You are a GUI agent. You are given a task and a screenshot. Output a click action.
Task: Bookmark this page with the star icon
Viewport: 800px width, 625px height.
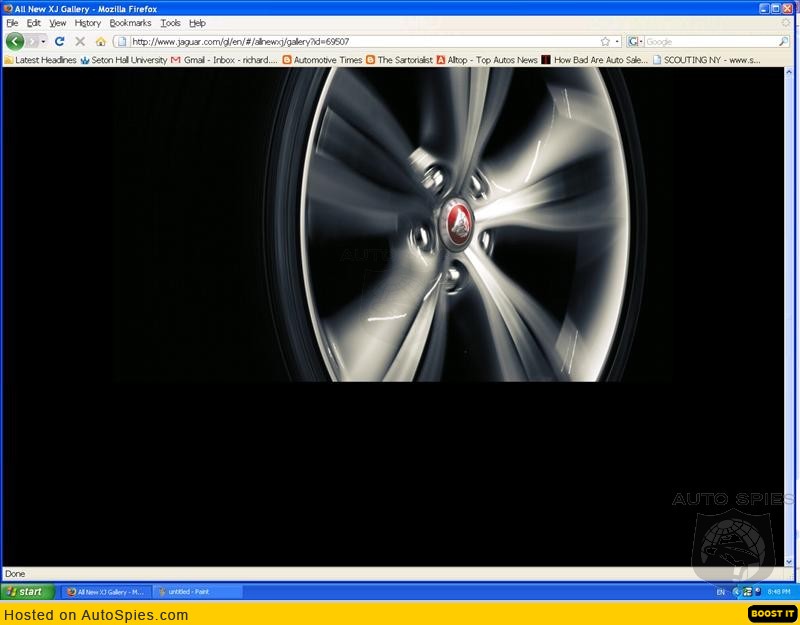[x=605, y=41]
